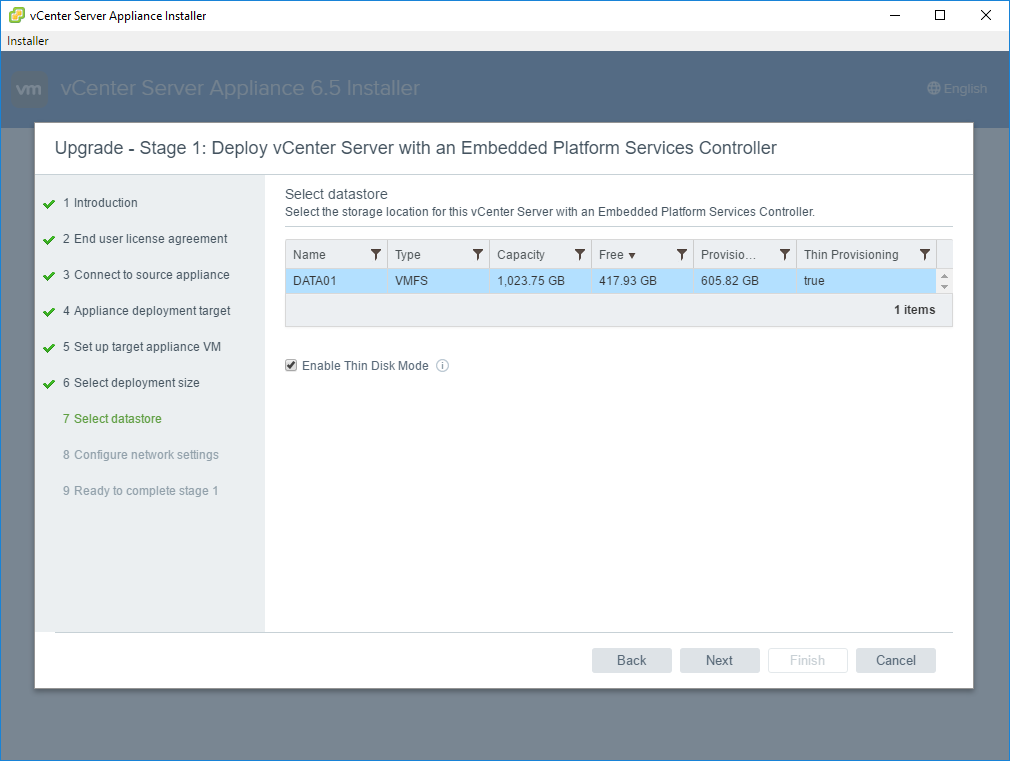This screenshot has width=1010, height=761.
Task: Sort by the Type column header
Action: tap(408, 255)
